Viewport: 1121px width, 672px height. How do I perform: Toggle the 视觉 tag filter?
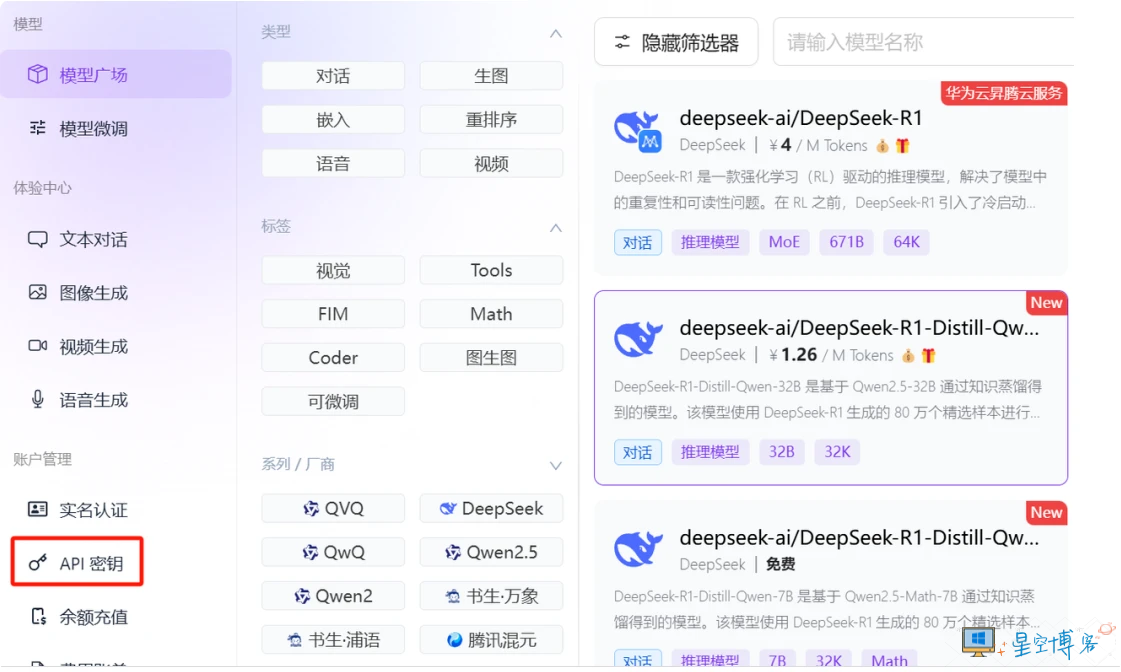[x=333, y=270]
